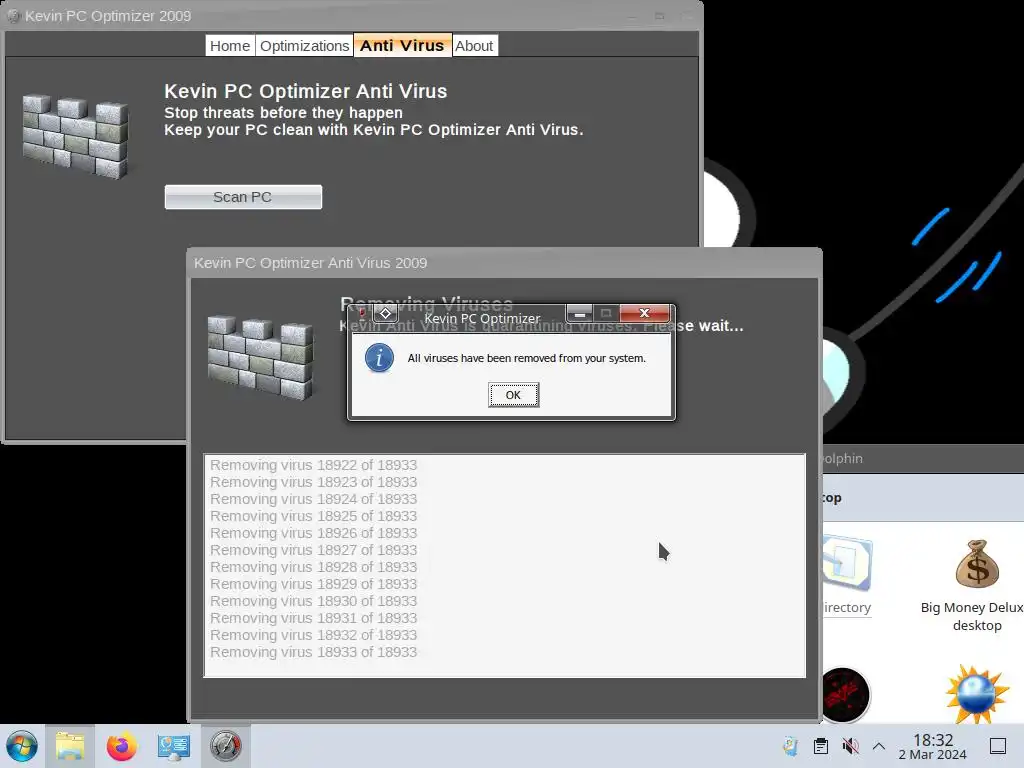Screen dimensions: 1024x768
Task: Click the muted volume tray icon
Action: click(850, 746)
